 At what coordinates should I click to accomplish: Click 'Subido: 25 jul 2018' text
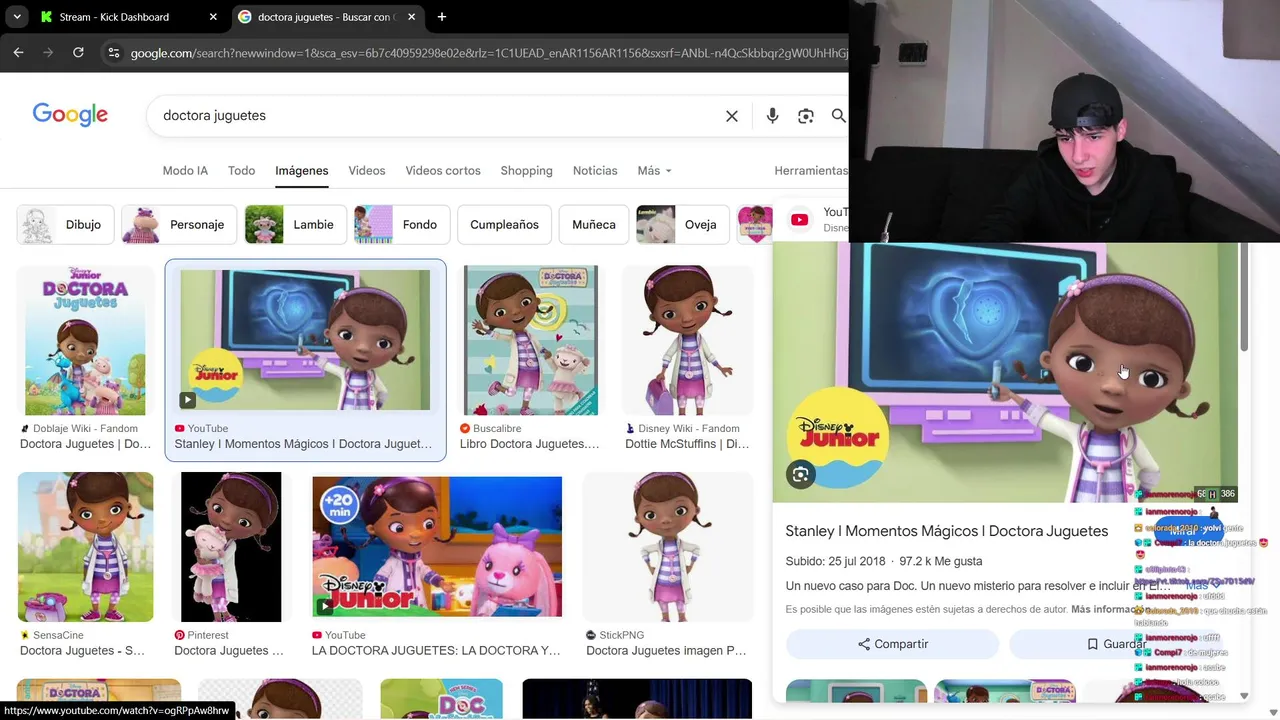pyautogui.click(x=835, y=561)
